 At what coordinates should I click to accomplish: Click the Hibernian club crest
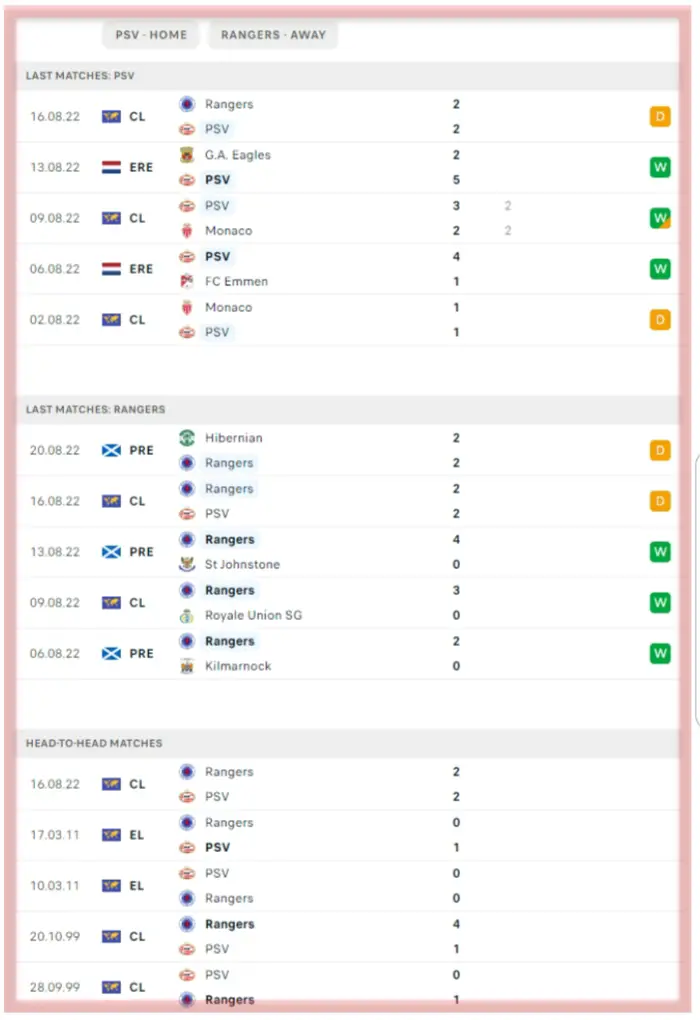coord(186,438)
